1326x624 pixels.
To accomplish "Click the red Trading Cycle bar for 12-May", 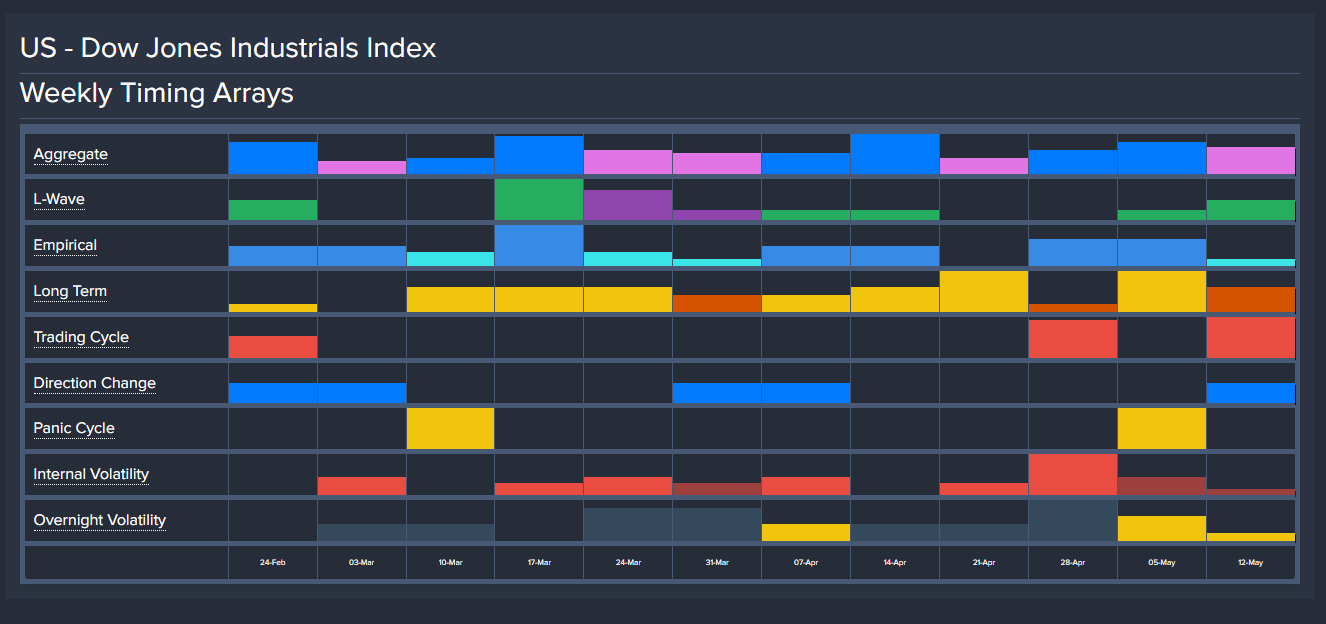I will [x=1251, y=338].
